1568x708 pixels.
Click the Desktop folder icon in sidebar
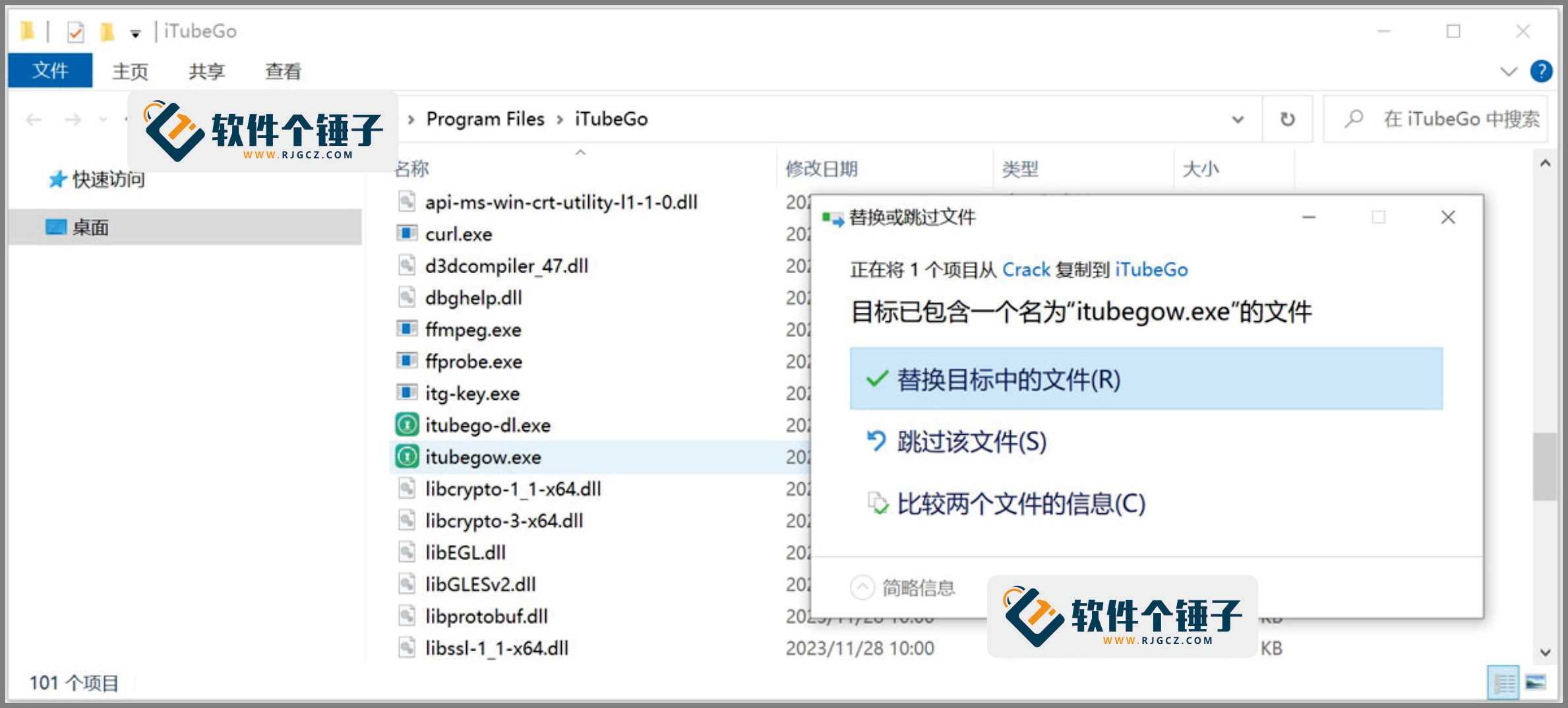point(56,227)
